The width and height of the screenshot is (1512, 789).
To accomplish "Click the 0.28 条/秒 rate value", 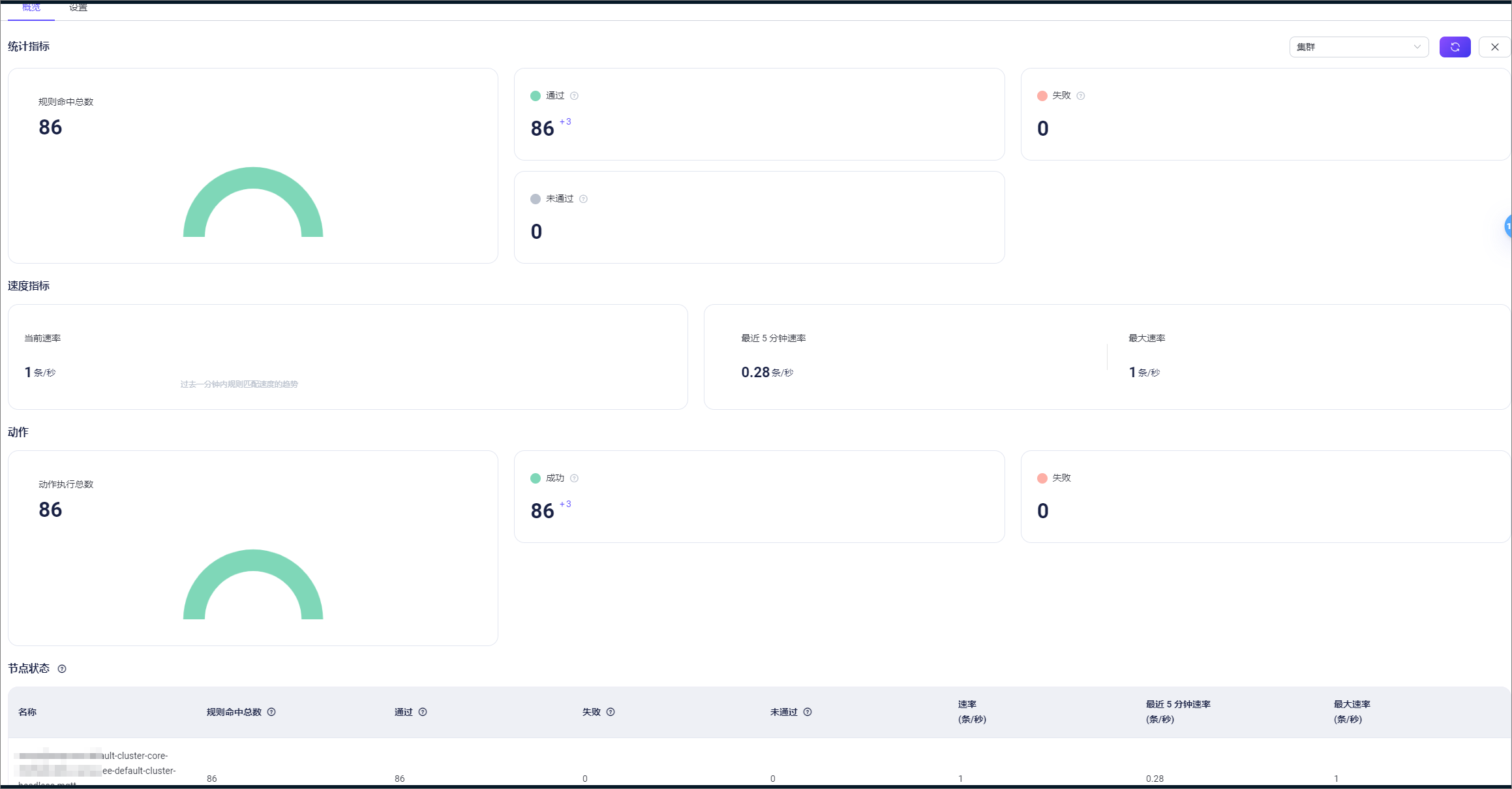I will coord(767,372).
